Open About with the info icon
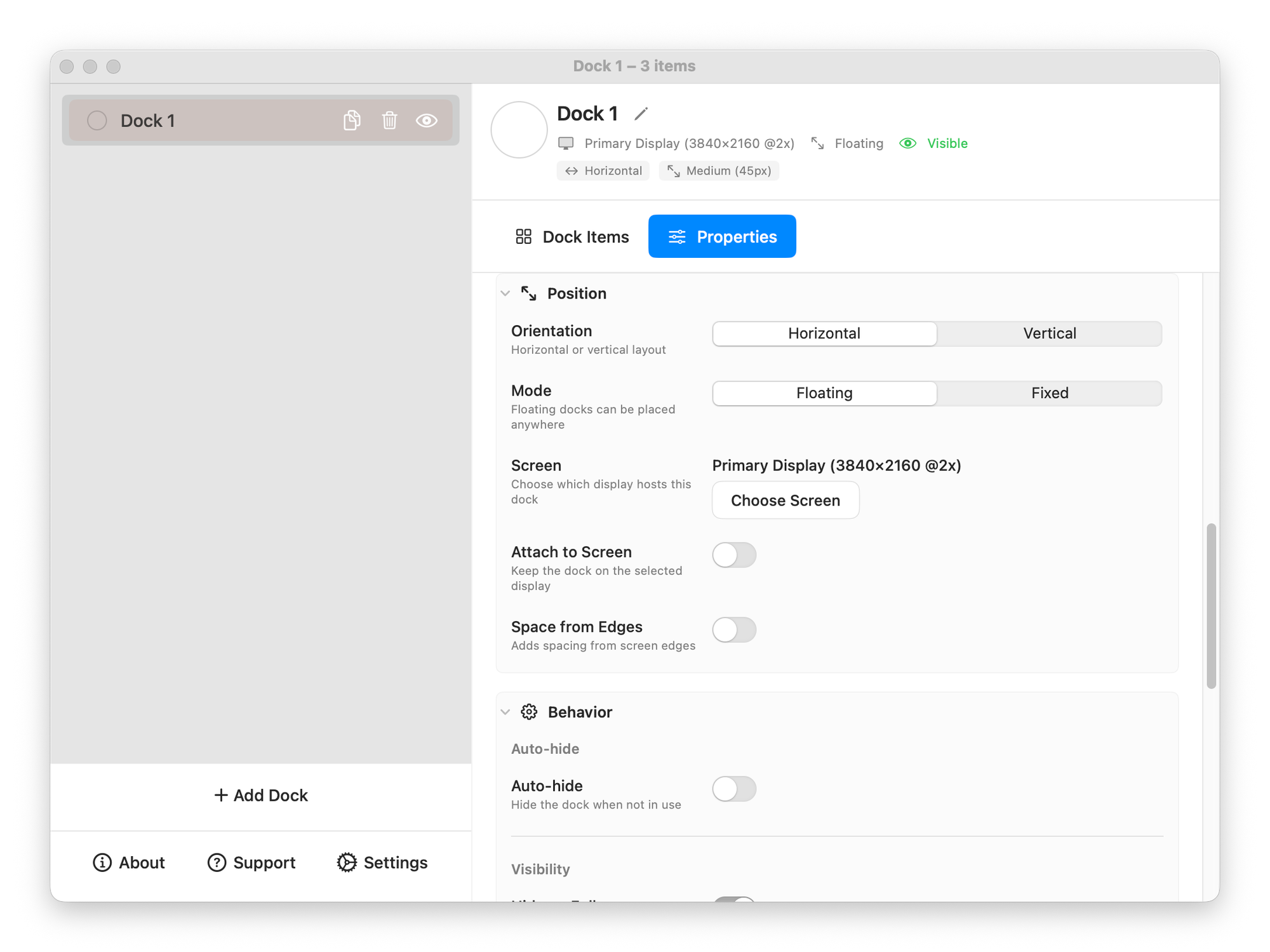Screen dimensions: 1270x952 [102, 862]
